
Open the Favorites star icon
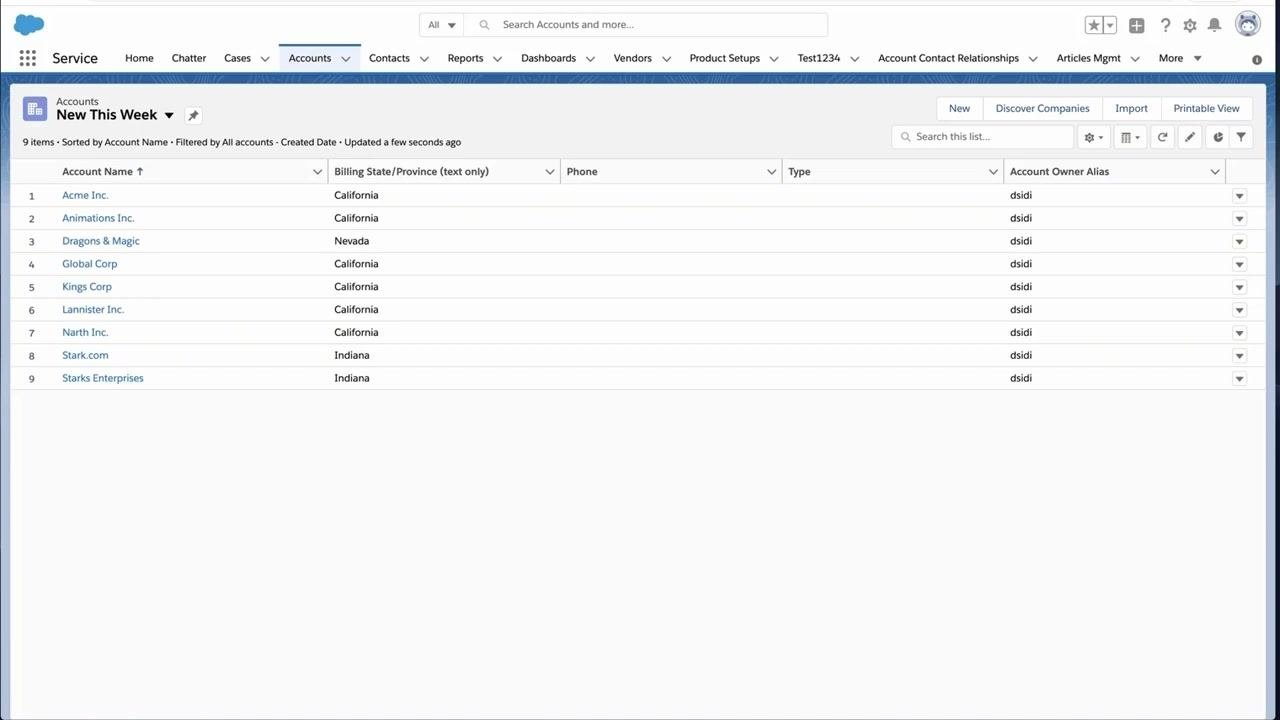pos(1094,25)
